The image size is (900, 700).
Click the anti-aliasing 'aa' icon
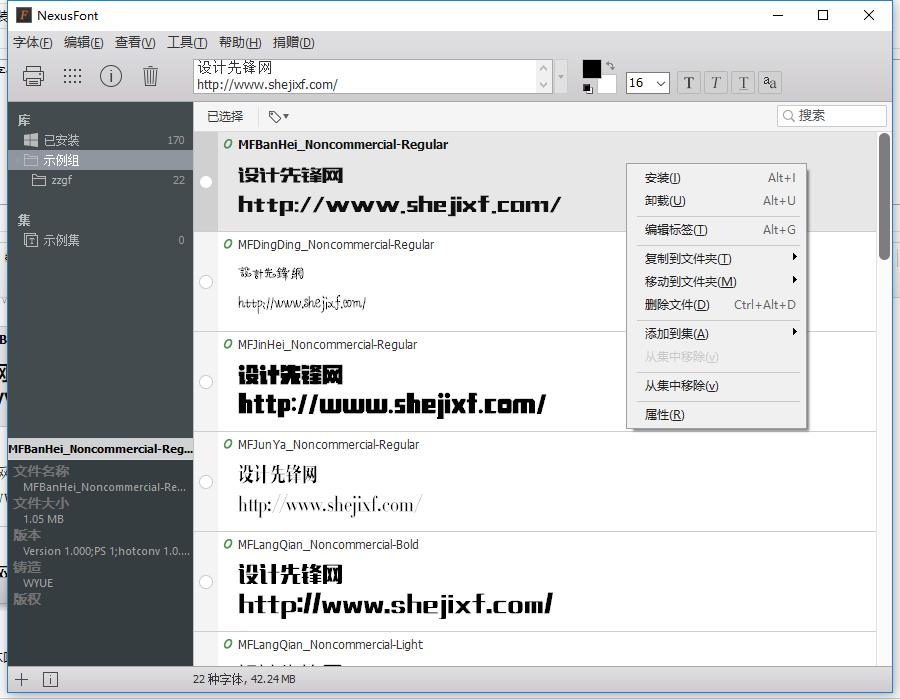769,83
